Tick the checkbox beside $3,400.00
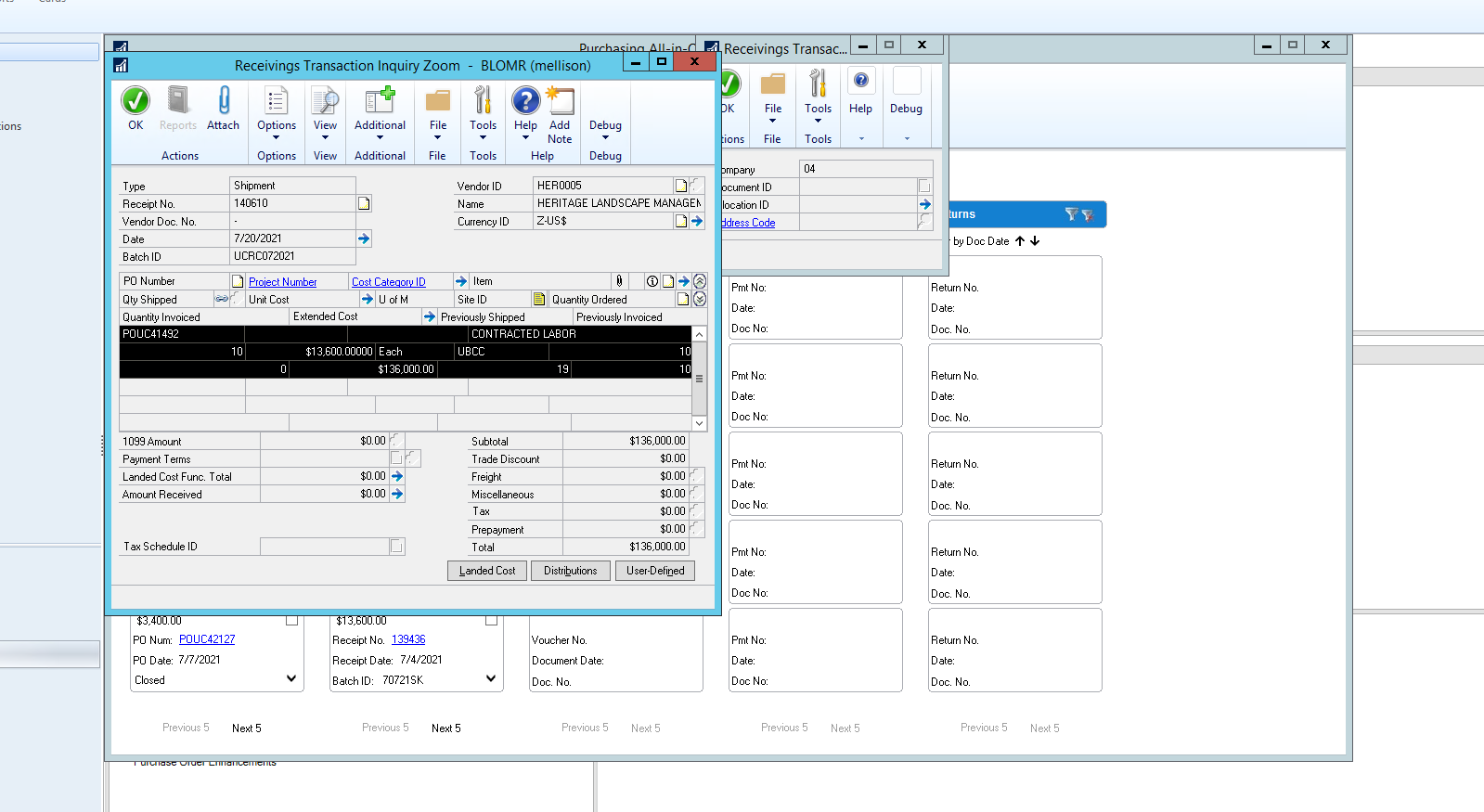 292,620
